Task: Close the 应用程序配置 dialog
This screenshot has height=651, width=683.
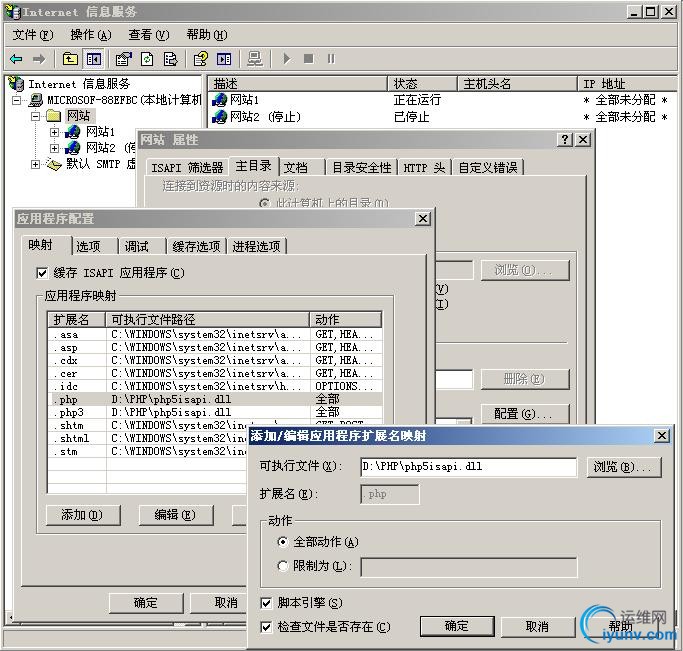Action: 423,219
